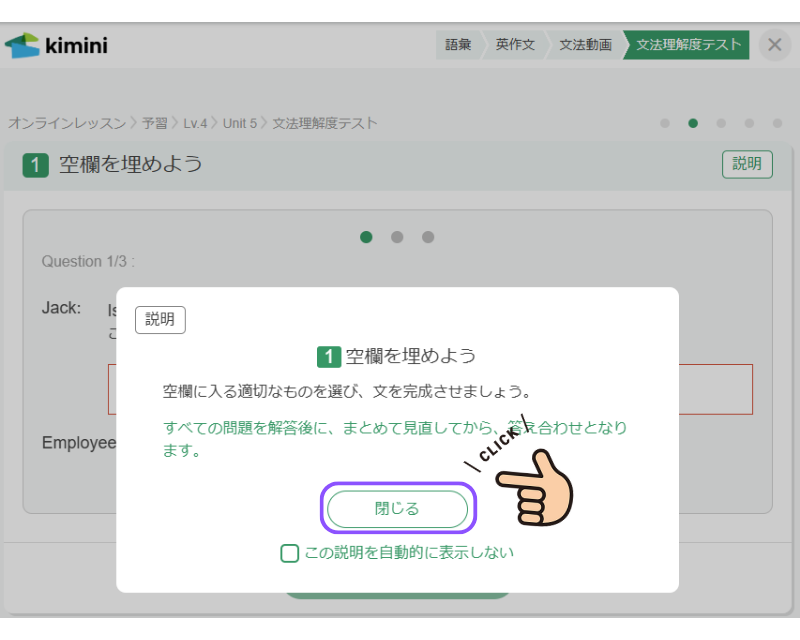Image resolution: width=800 pixels, height=640 pixels.
Task: Select the active green section progress dot
Action: [x=693, y=124]
